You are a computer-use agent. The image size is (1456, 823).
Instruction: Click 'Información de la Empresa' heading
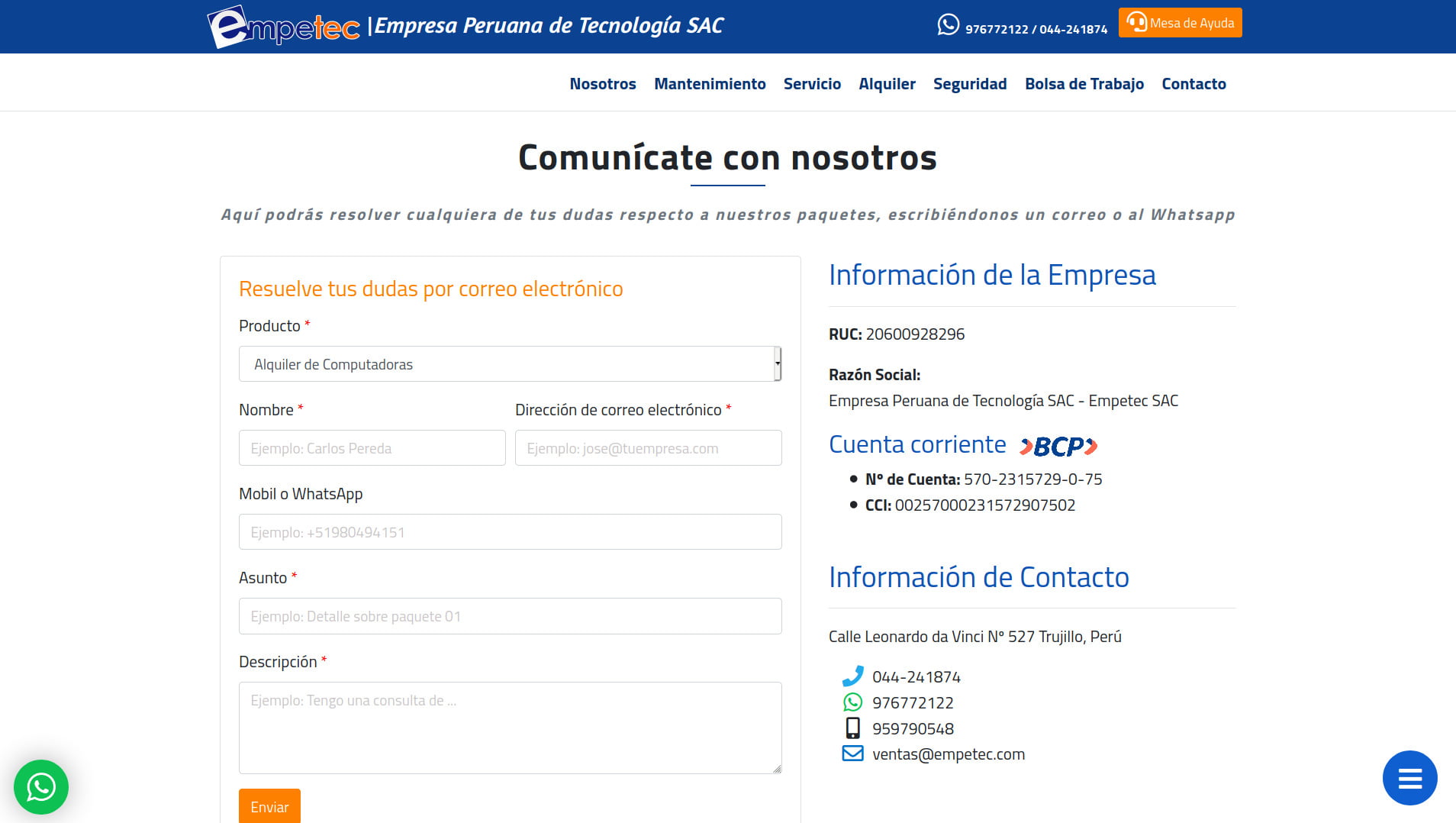click(992, 275)
